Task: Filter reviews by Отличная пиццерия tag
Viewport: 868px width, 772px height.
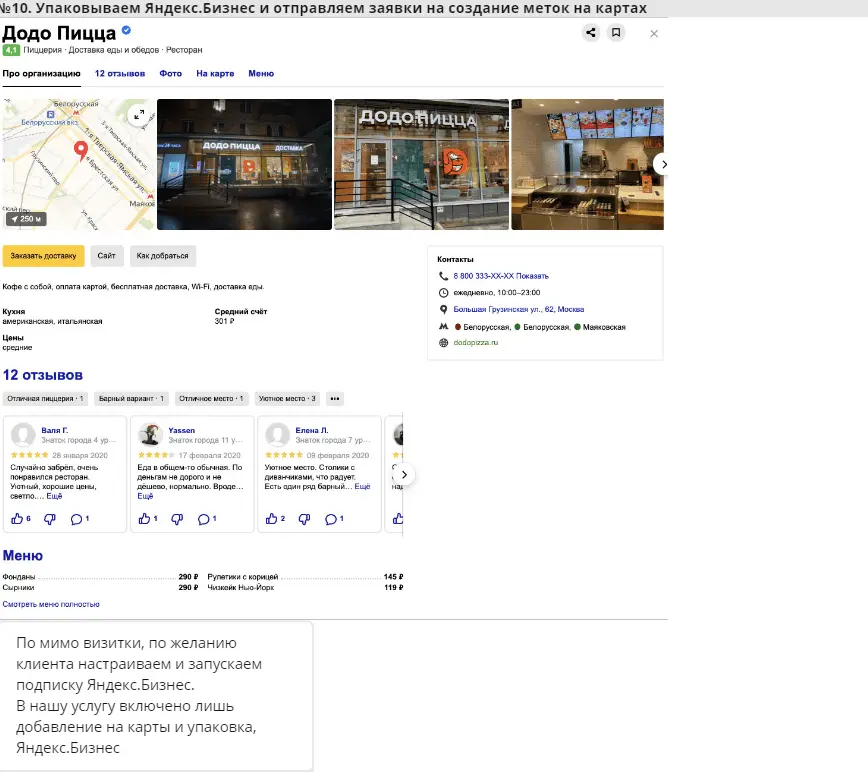Action: (45, 398)
